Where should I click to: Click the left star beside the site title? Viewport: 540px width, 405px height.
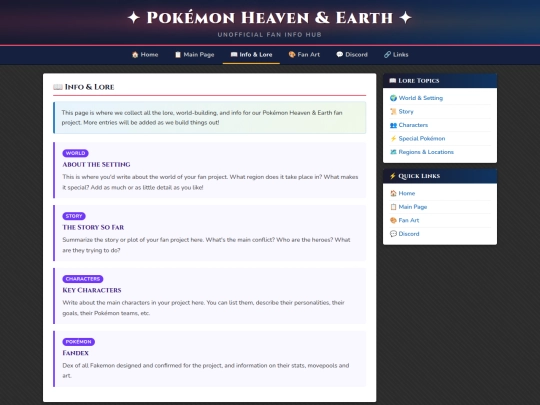pos(134,18)
